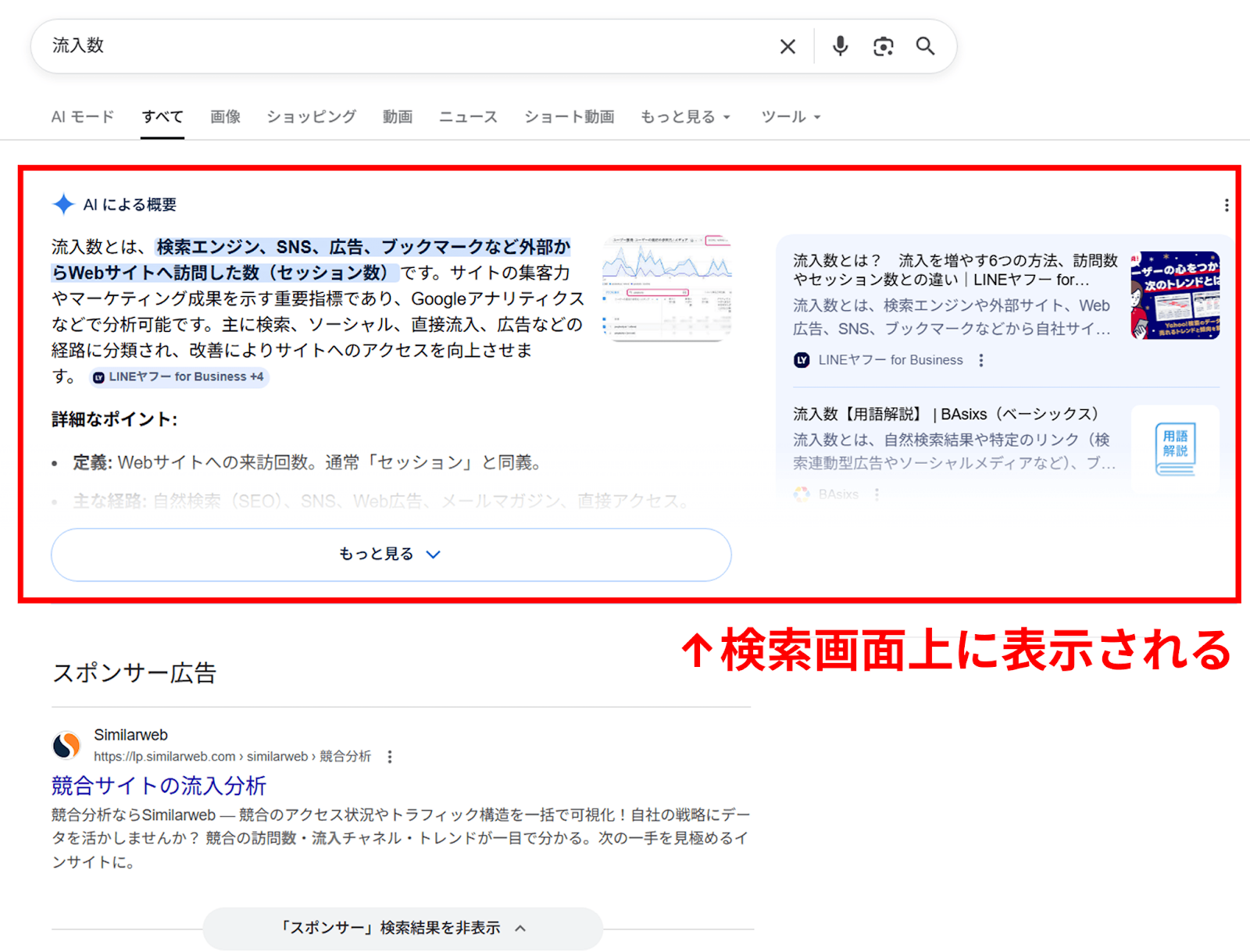
Task: Clear the search query with the X icon
Action: click(x=787, y=46)
